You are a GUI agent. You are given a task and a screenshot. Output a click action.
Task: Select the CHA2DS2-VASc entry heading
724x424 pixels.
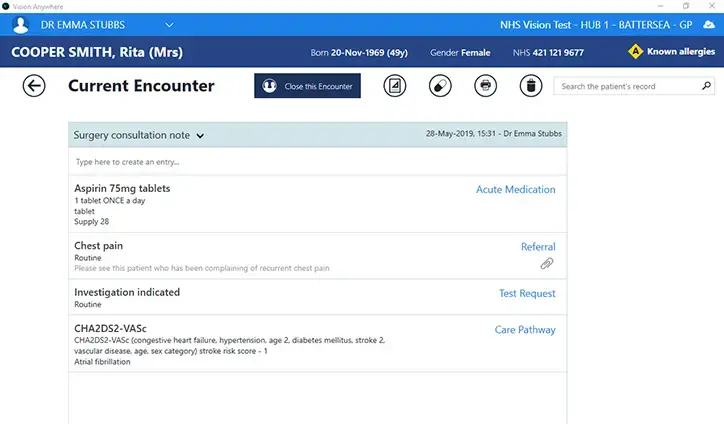[x=110, y=328]
